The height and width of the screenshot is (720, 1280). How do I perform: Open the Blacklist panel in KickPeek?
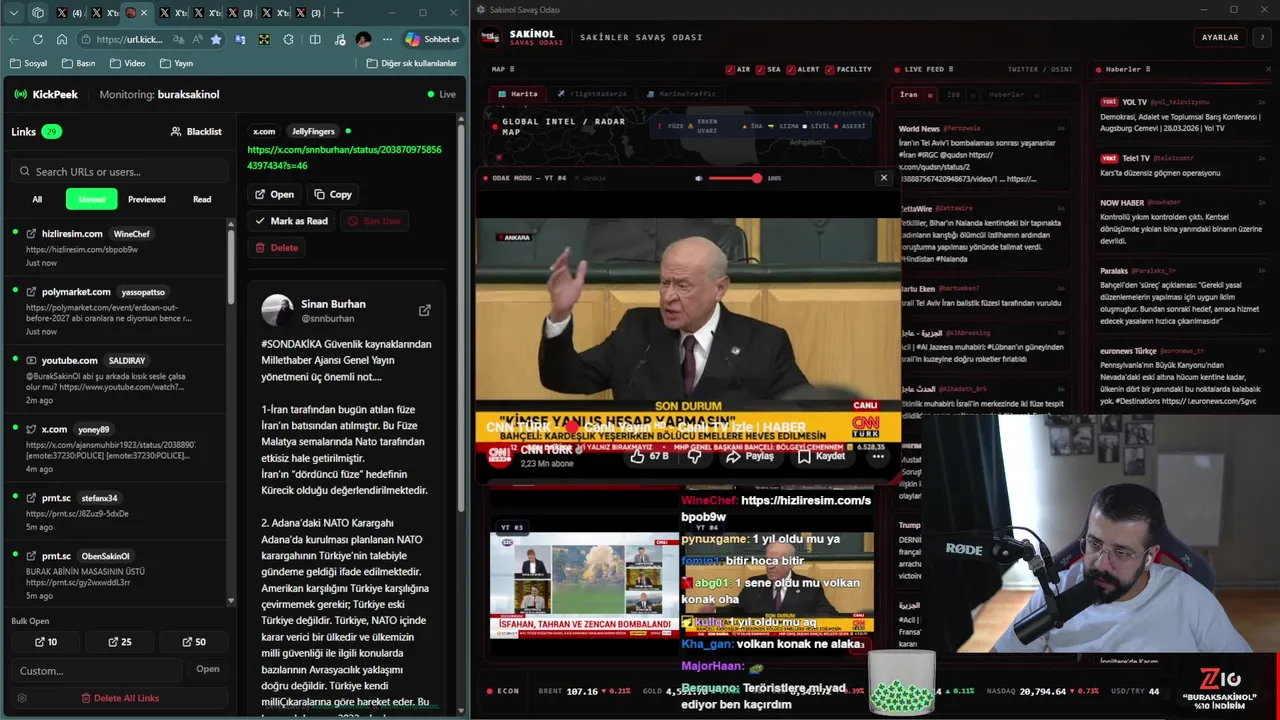tap(196, 131)
